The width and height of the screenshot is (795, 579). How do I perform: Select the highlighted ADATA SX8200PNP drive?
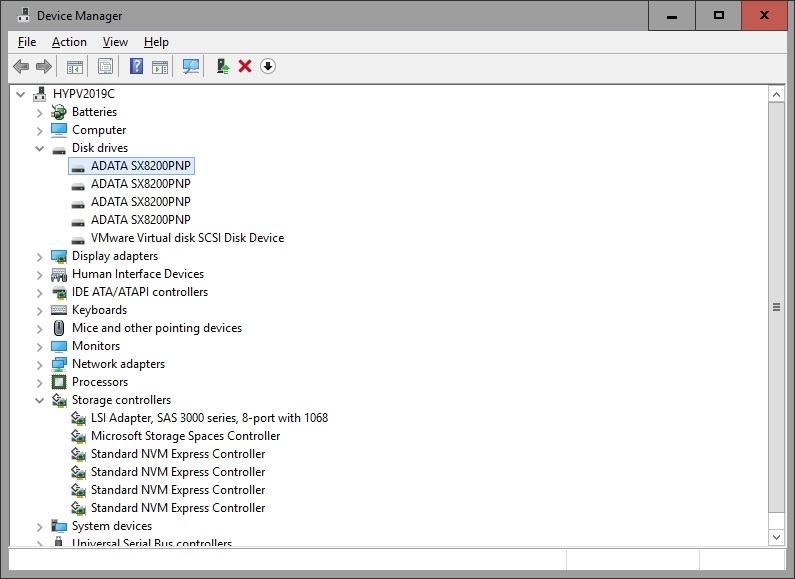(x=131, y=166)
